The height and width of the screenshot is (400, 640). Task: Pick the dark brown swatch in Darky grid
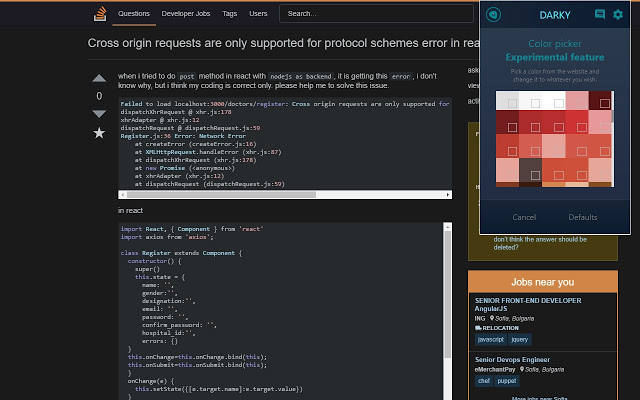click(x=530, y=170)
